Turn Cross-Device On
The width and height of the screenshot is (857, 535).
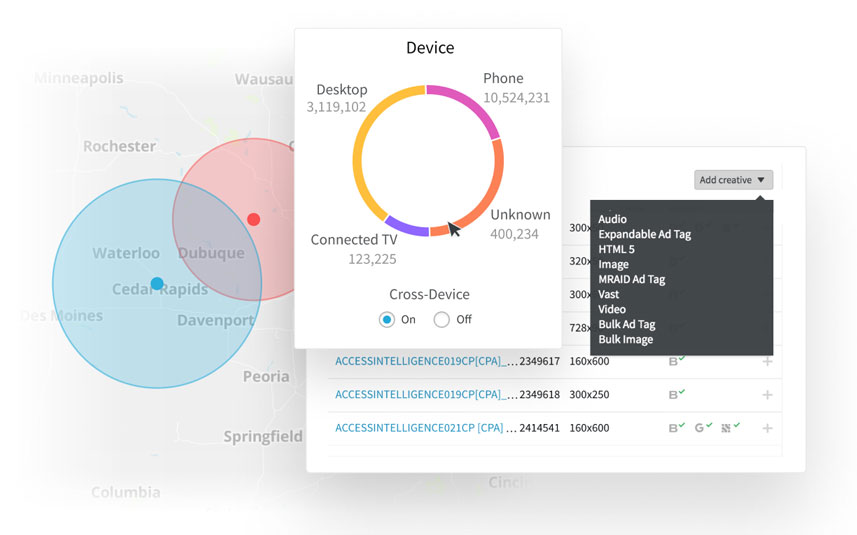pos(387,320)
